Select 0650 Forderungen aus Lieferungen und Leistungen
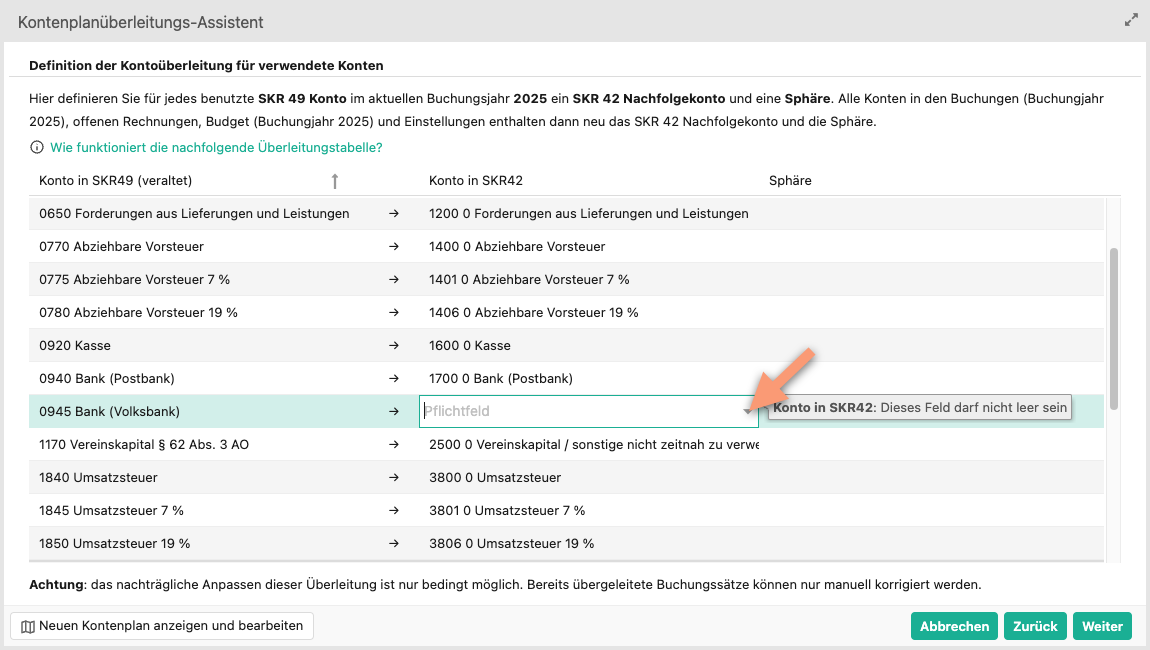Screen dimensions: 1150x650 coord(194,213)
